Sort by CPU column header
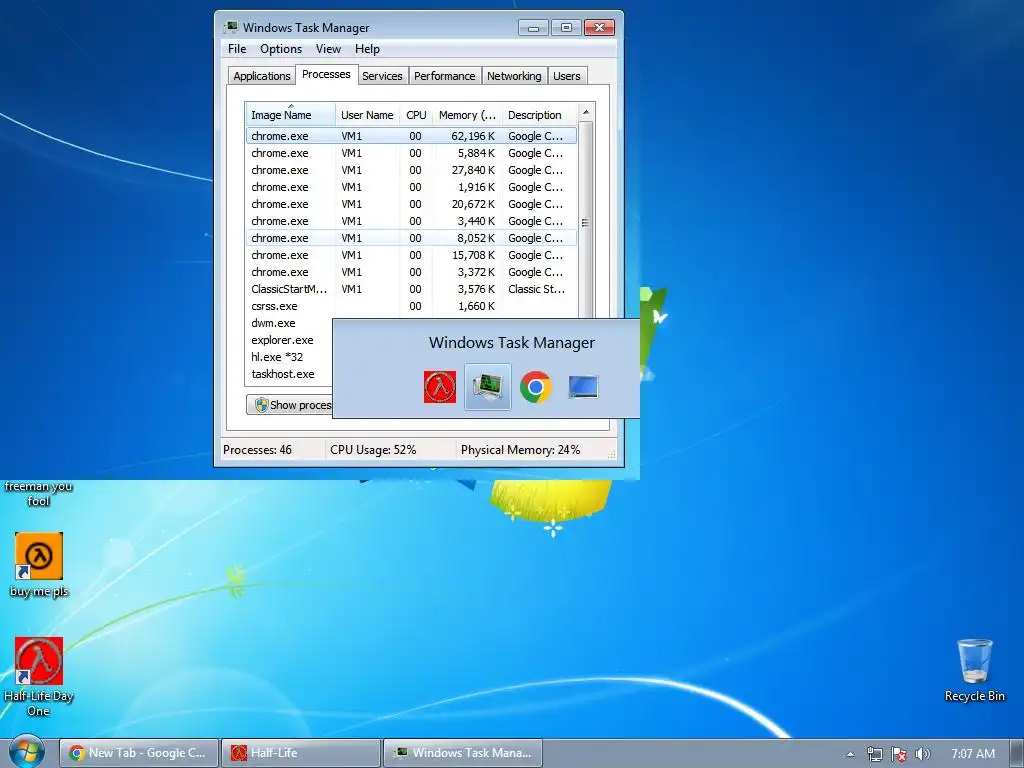This screenshot has width=1024, height=768. (x=416, y=115)
